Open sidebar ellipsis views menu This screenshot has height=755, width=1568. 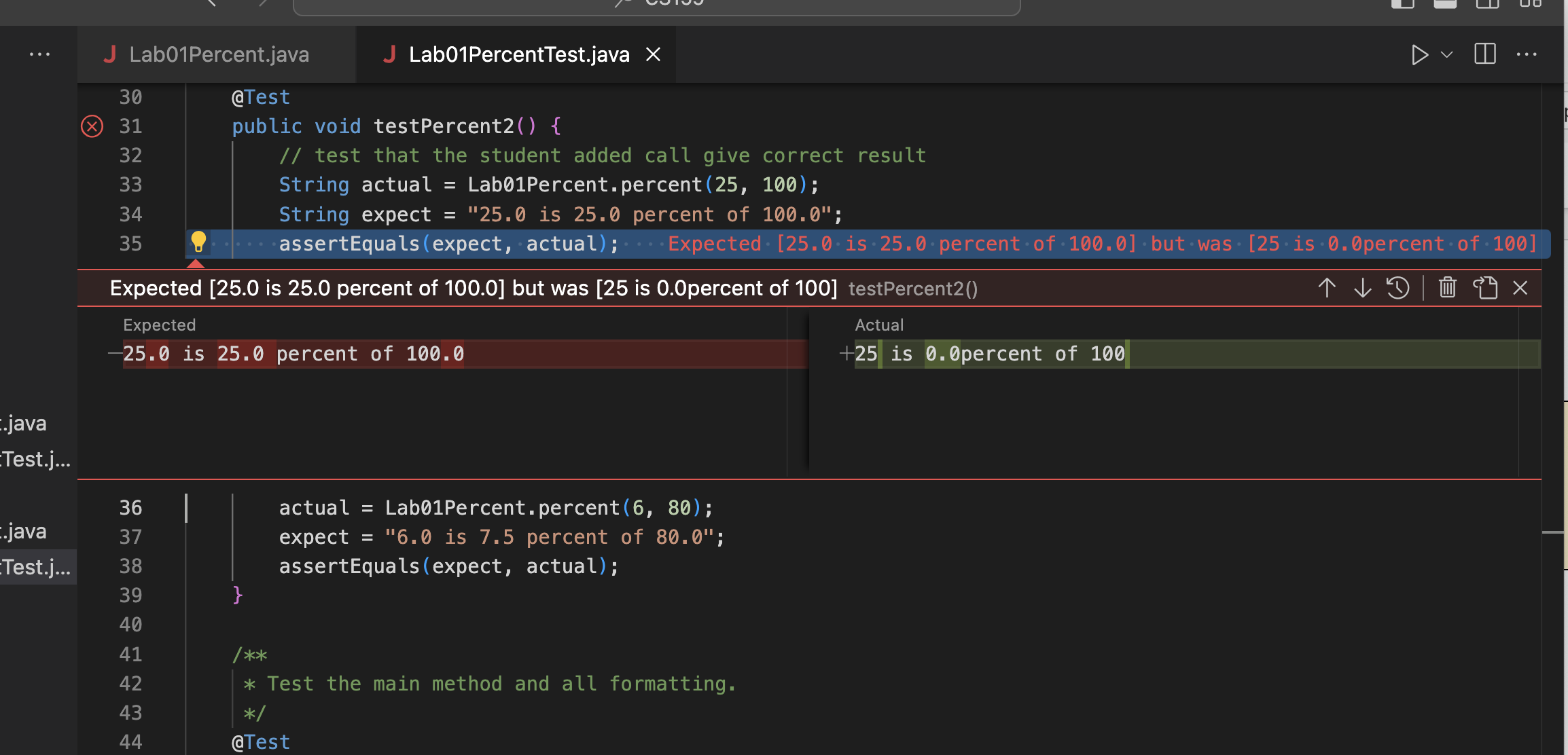pyautogui.click(x=39, y=54)
